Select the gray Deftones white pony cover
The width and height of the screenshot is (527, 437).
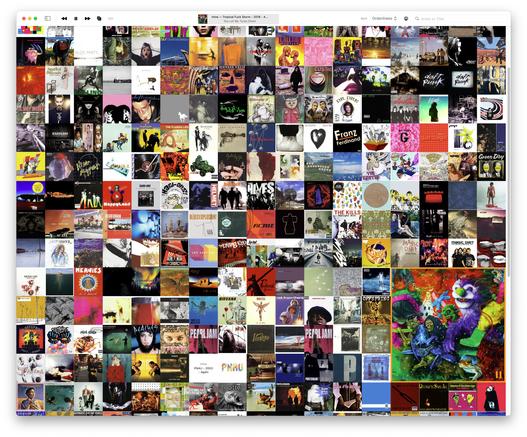point(174,109)
